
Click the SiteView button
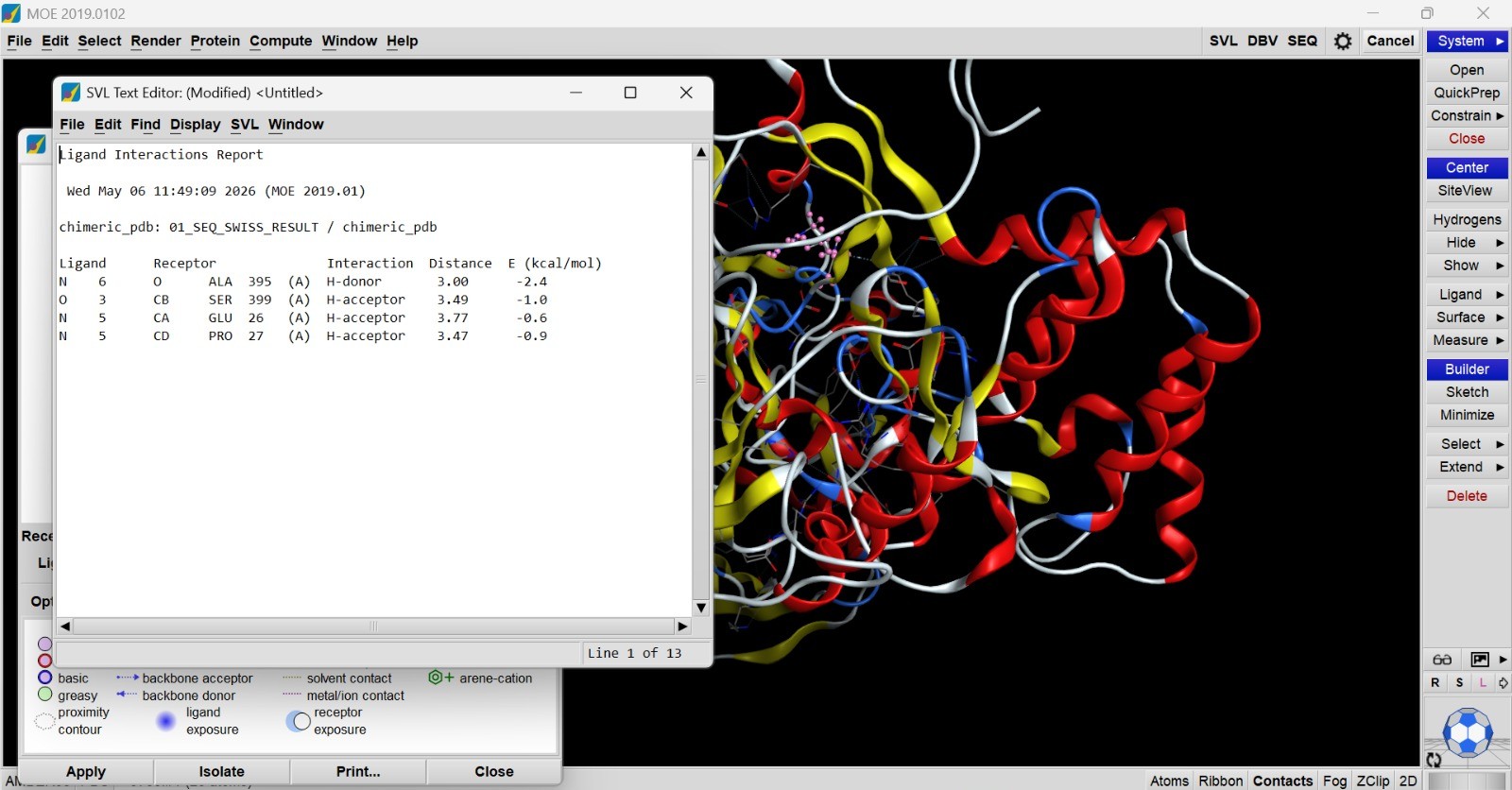1468,190
